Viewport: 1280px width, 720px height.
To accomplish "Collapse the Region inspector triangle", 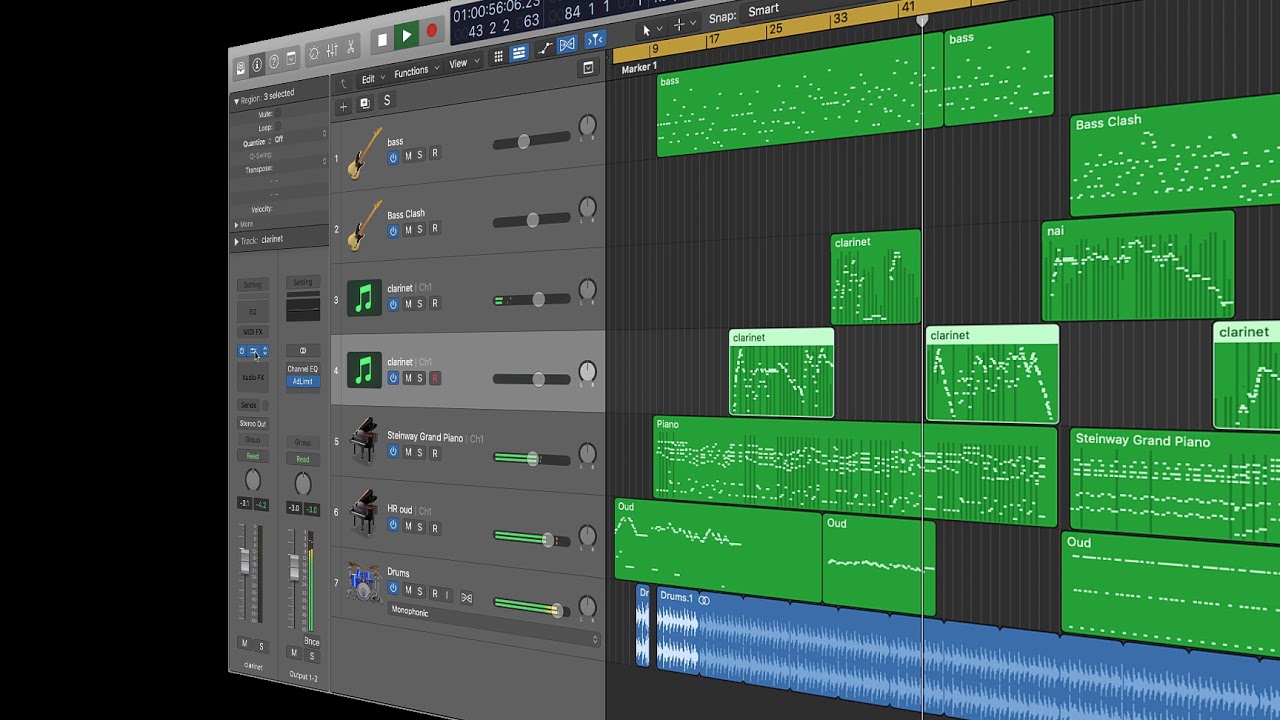I will (236, 101).
